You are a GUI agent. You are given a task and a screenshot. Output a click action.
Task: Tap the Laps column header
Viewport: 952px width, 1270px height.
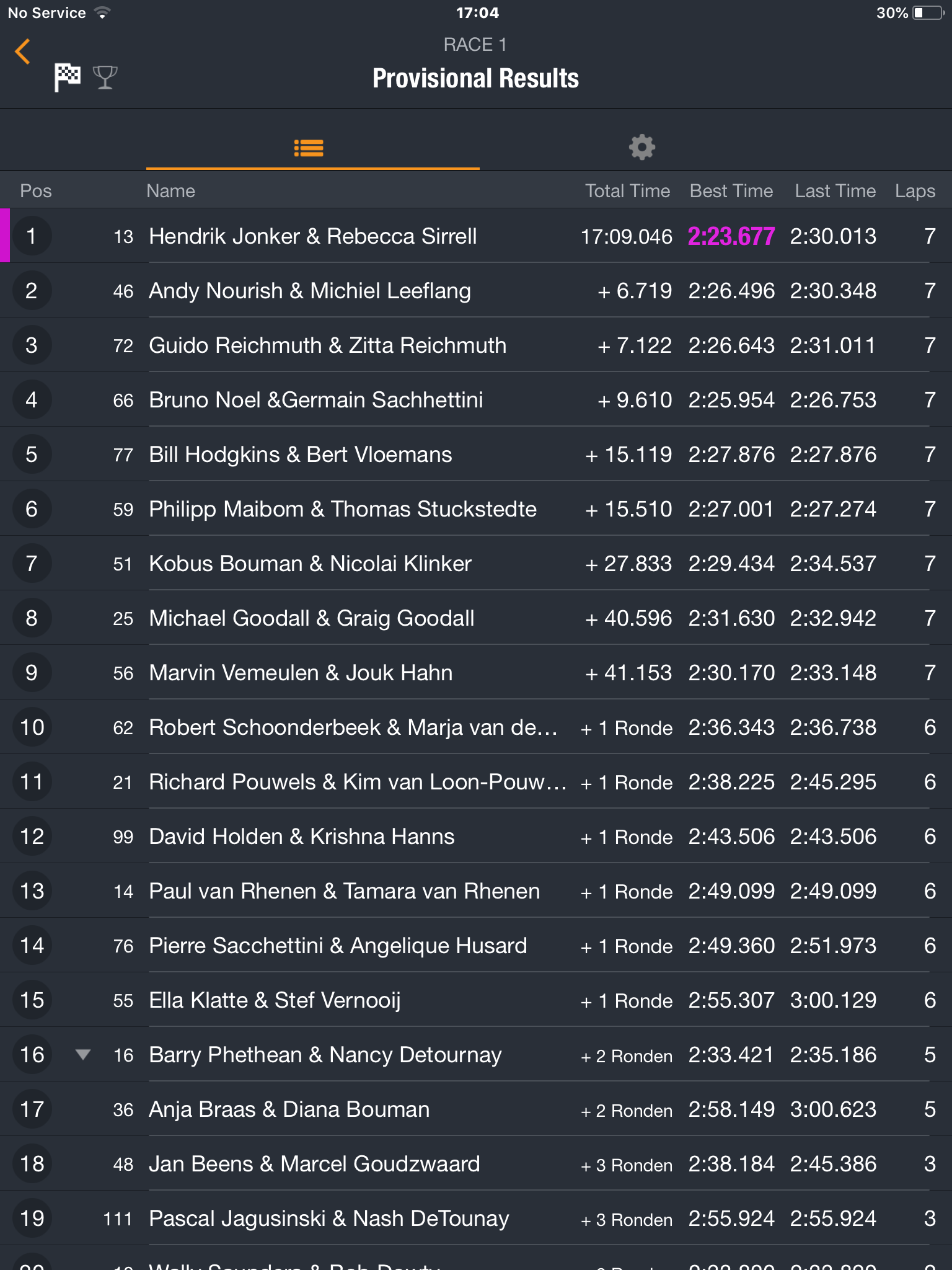tap(915, 191)
